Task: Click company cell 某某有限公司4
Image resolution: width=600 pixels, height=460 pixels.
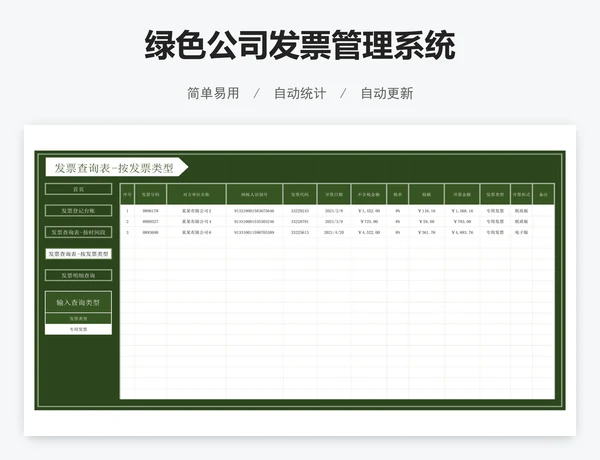Action: click(196, 222)
